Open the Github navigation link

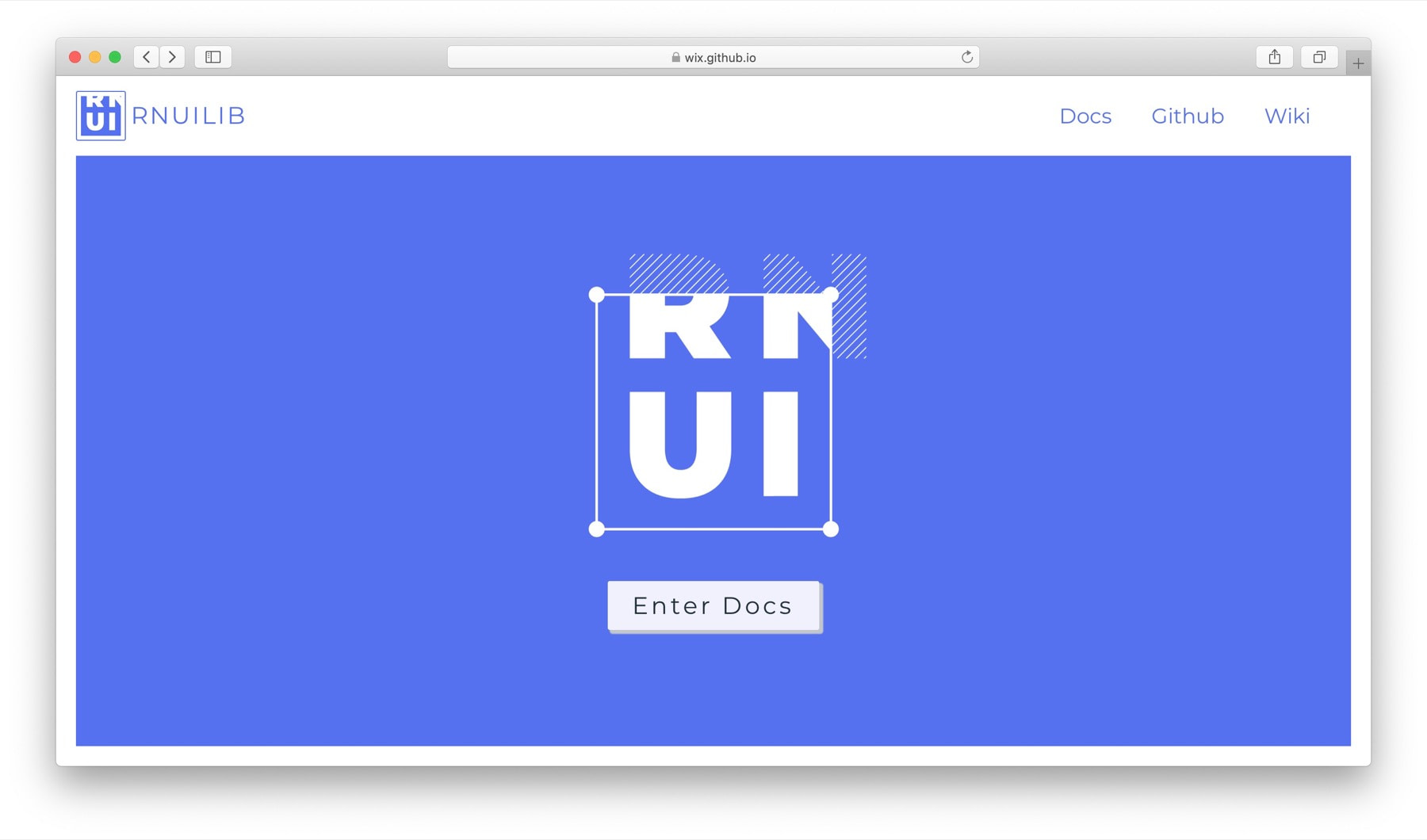(x=1188, y=116)
